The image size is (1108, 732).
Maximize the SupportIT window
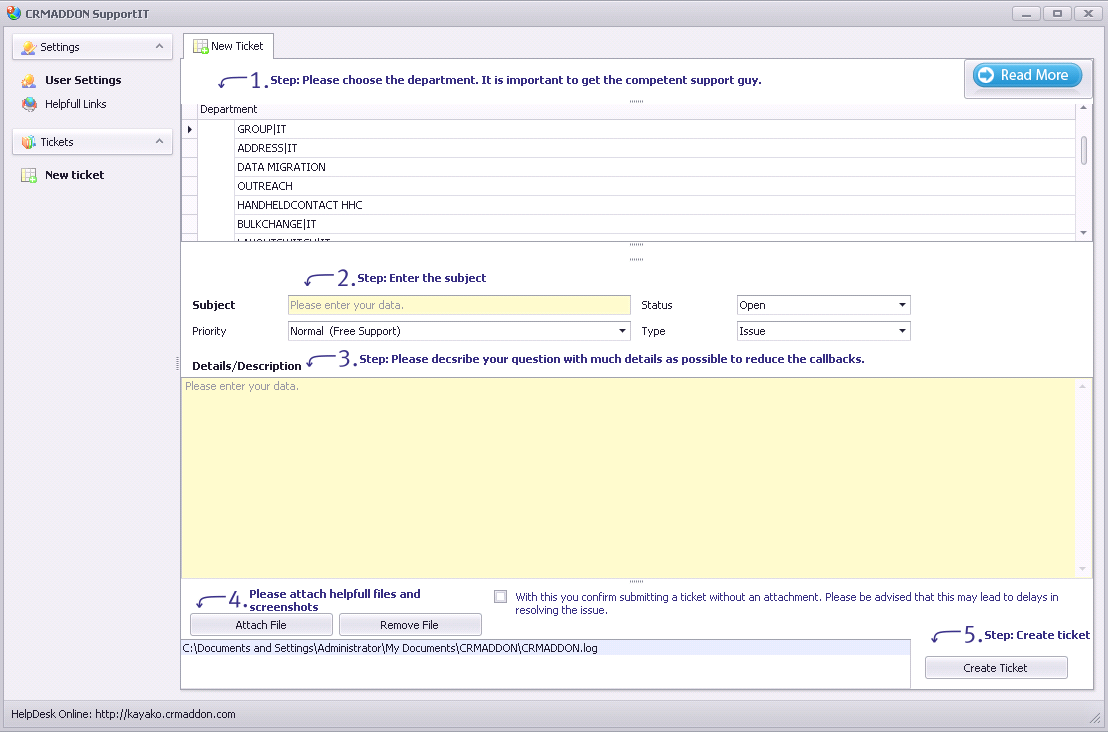tap(1057, 13)
